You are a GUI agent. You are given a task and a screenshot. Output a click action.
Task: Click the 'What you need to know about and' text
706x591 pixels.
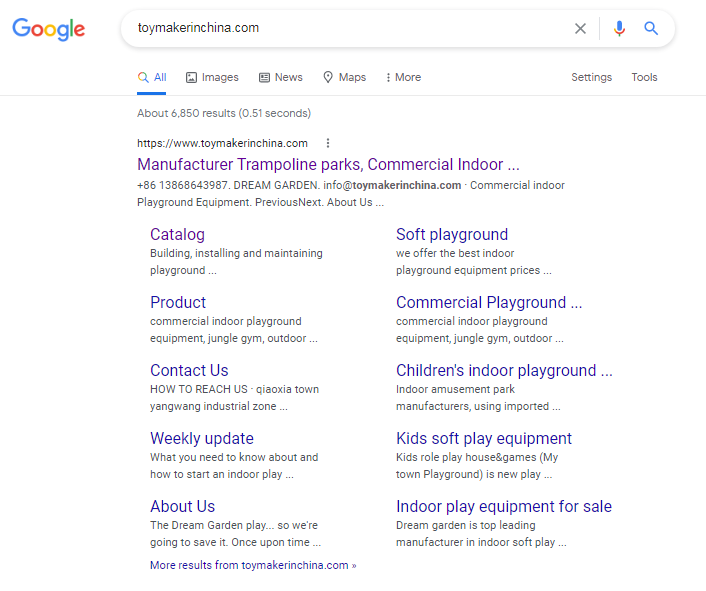(234, 457)
